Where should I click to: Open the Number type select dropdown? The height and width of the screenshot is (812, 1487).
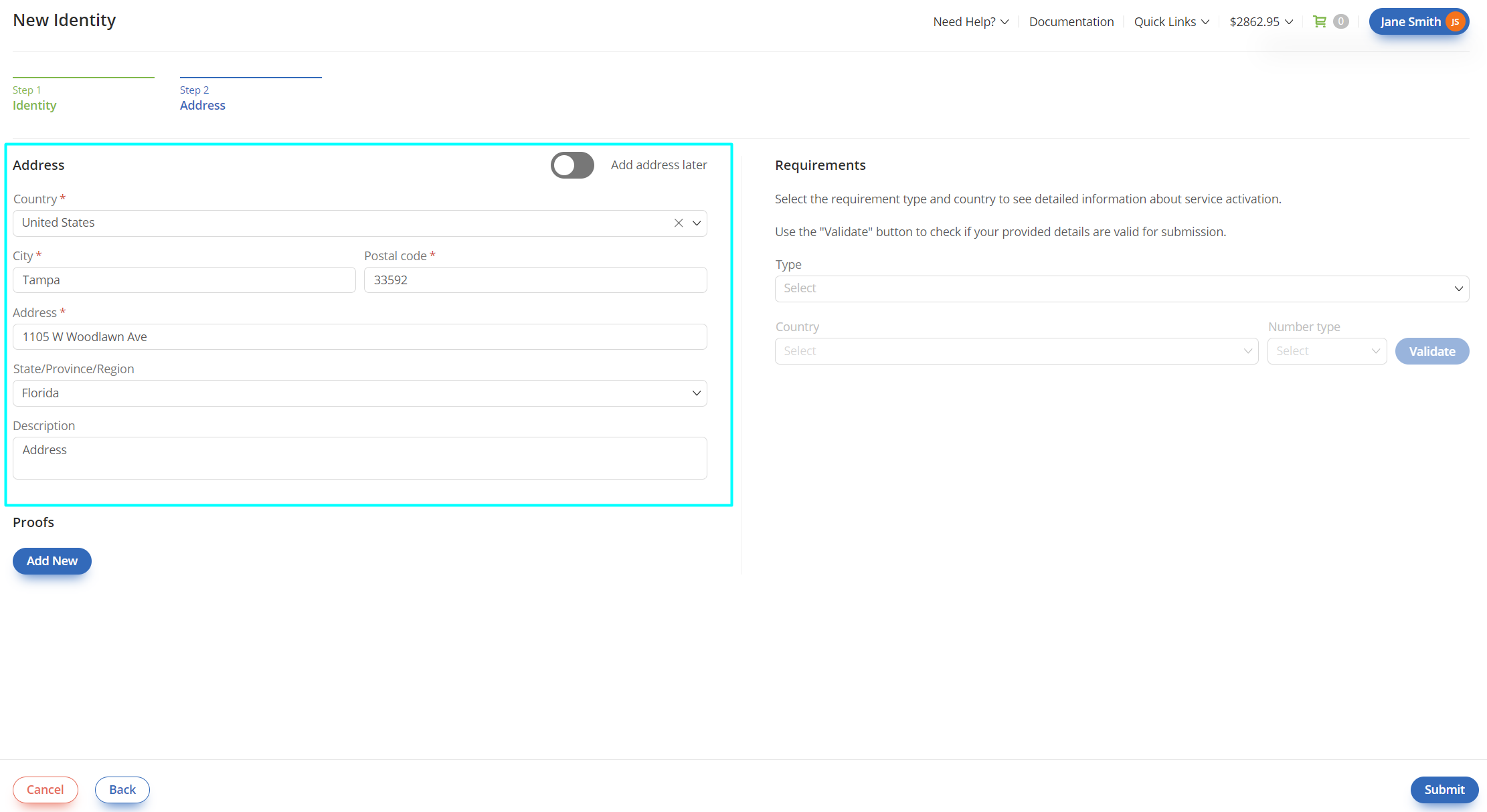[x=1327, y=351]
